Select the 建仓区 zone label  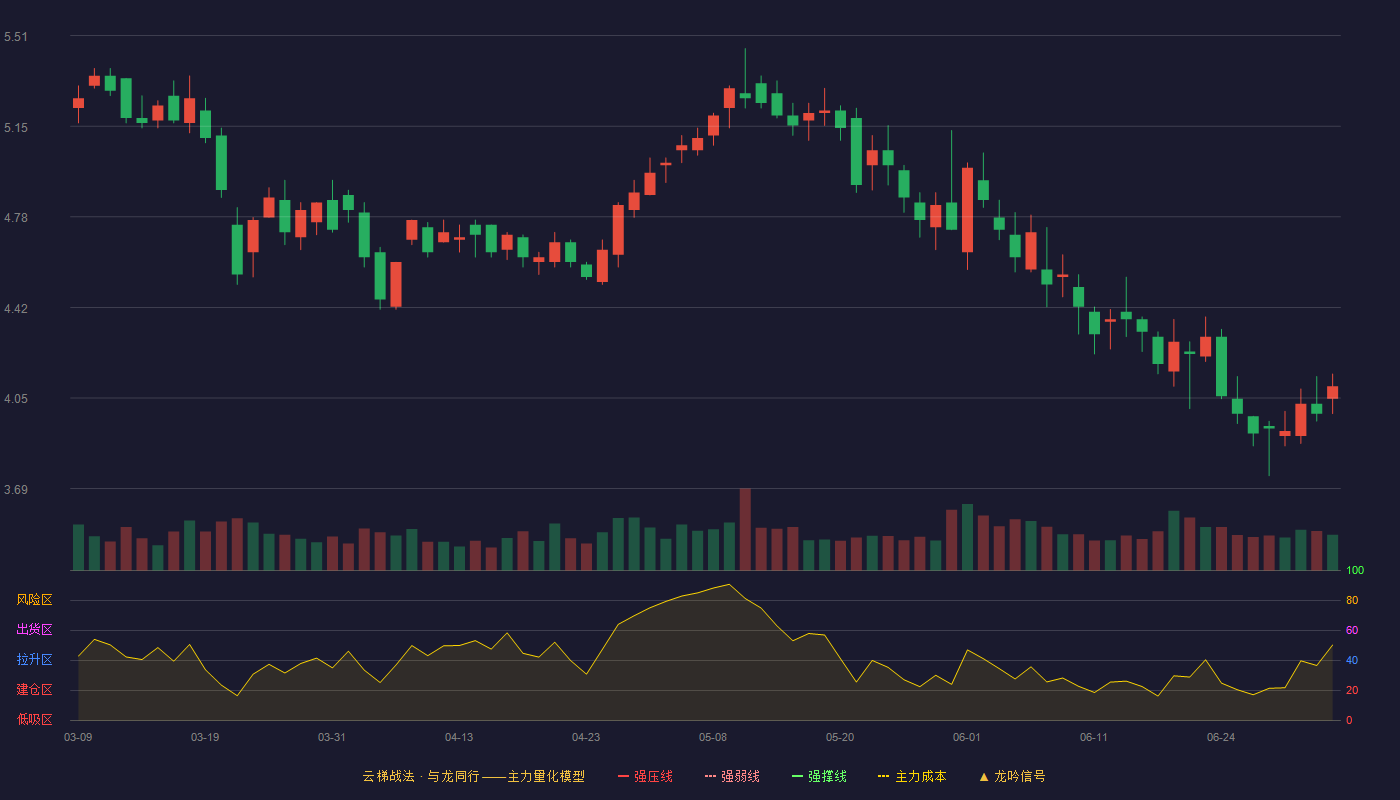pyautogui.click(x=34, y=690)
